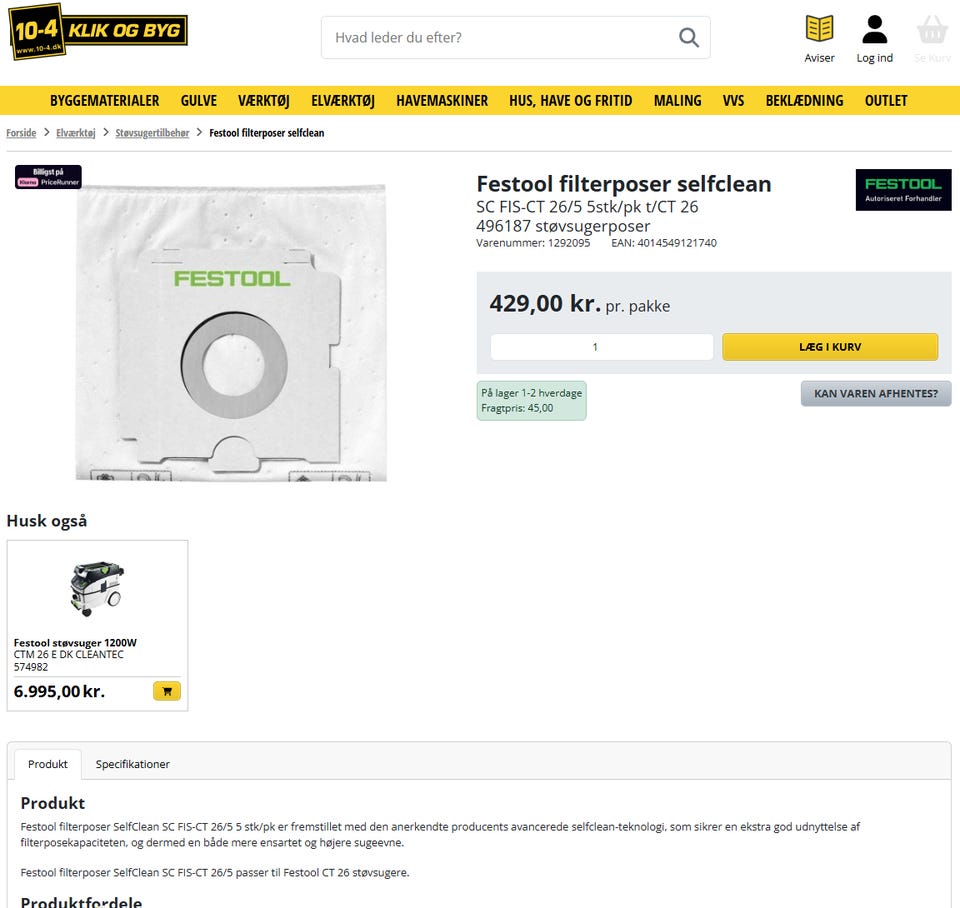Add Festool støvsuger to cart via icon
This screenshot has width=960, height=908.
coord(167,691)
